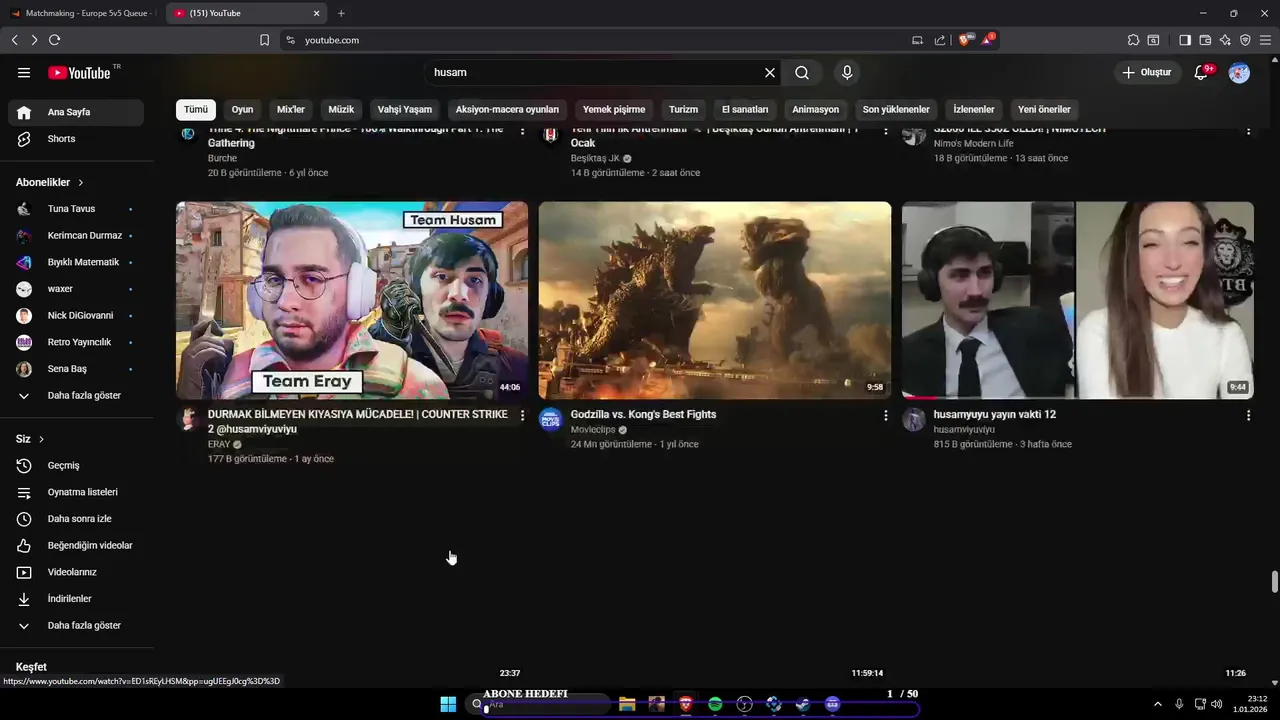Open the browser main menu

click(x=1265, y=40)
